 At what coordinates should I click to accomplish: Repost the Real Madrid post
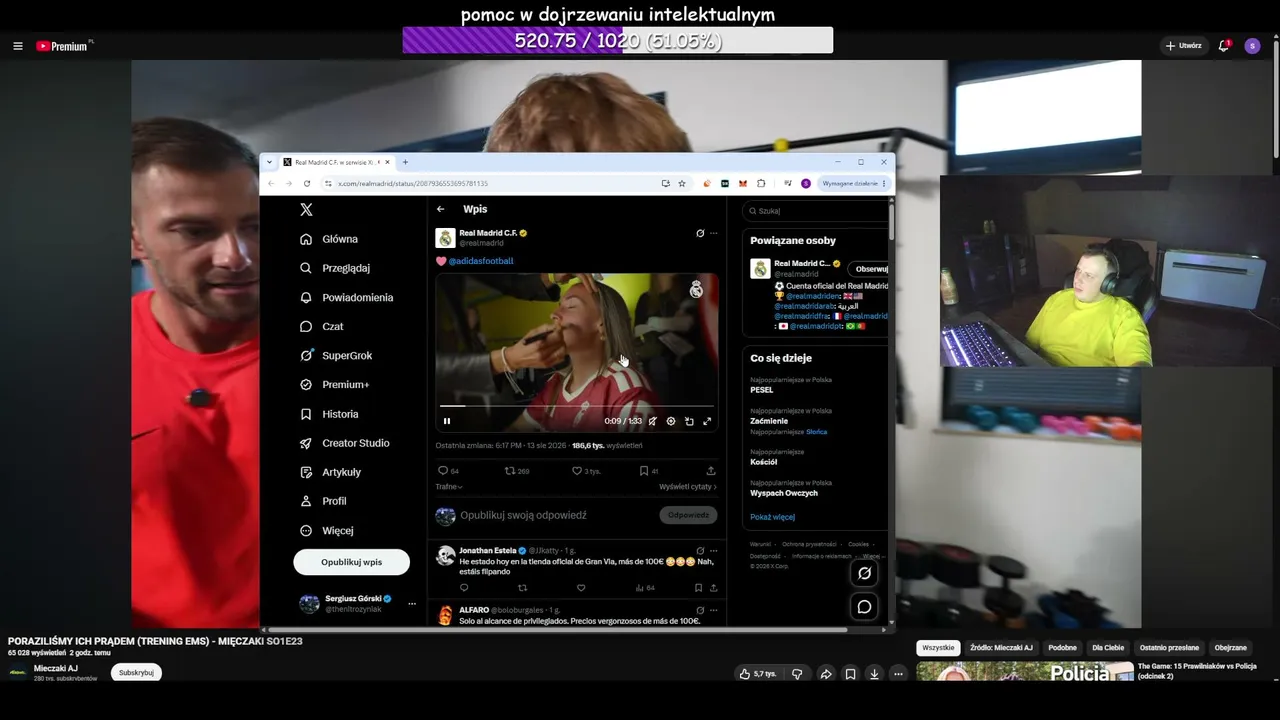[x=510, y=471]
